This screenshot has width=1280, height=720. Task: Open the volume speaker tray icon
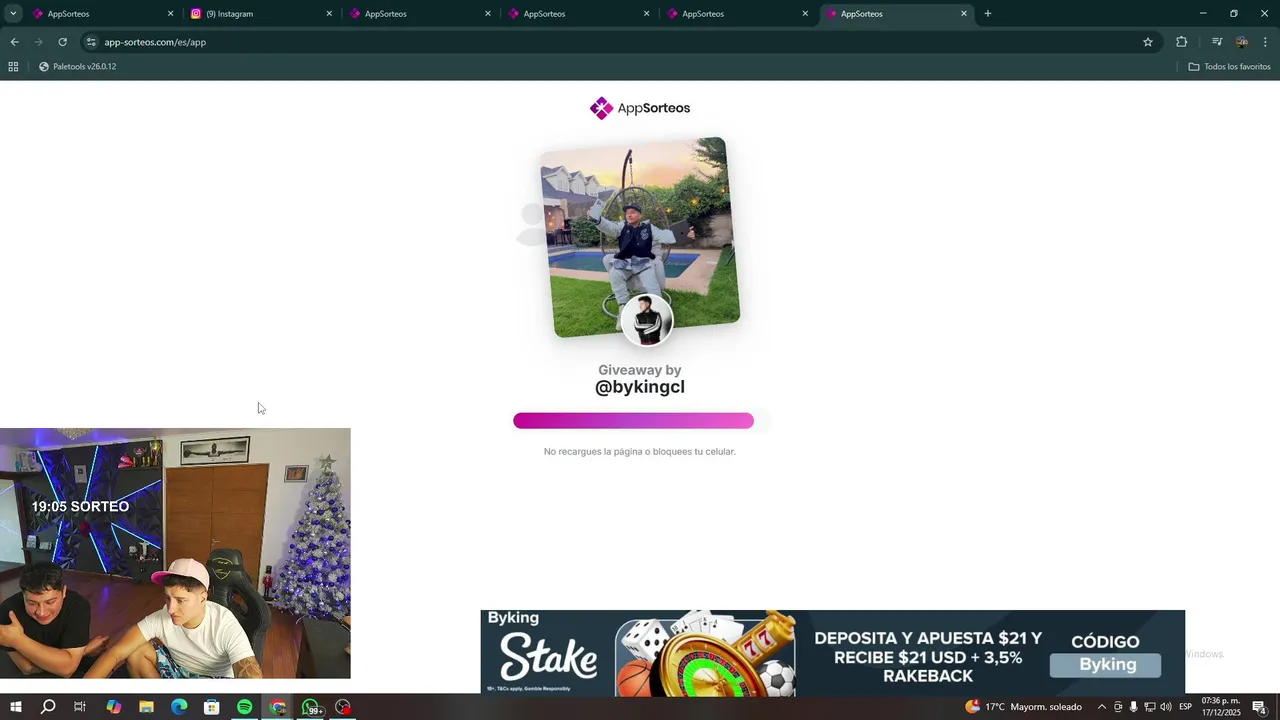(1166, 707)
